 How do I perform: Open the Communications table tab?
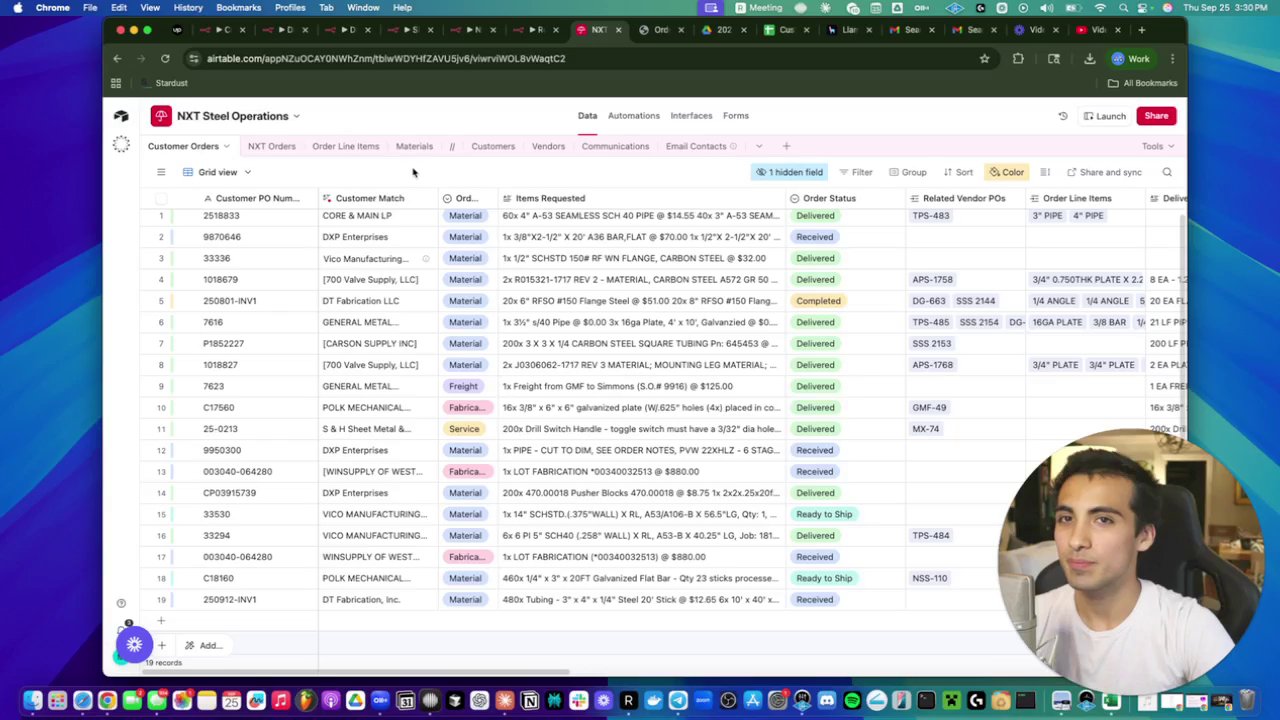pos(615,146)
